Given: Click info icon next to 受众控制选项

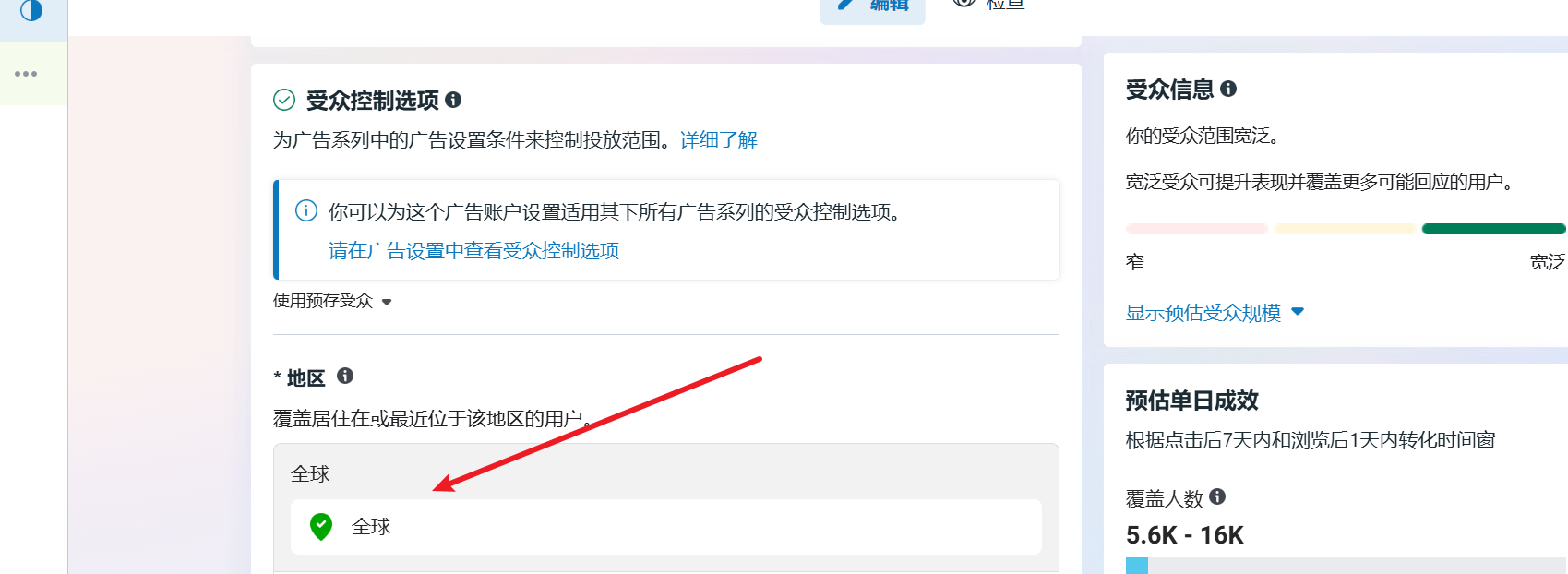Looking at the screenshot, I should (453, 100).
